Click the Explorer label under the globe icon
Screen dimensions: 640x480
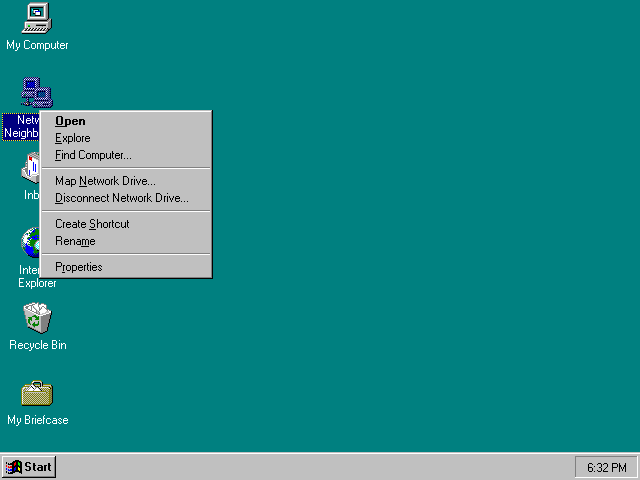click(x=37, y=283)
